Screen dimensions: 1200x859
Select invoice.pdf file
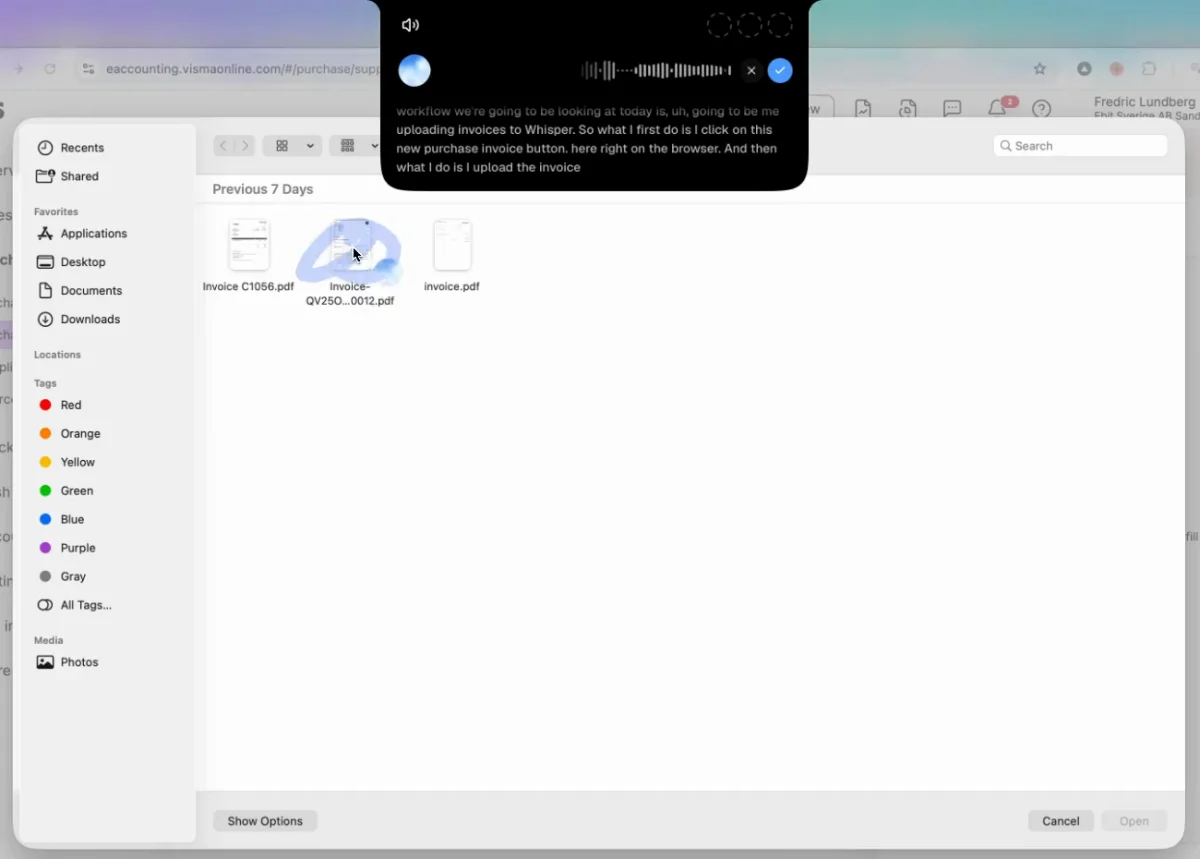tap(452, 257)
